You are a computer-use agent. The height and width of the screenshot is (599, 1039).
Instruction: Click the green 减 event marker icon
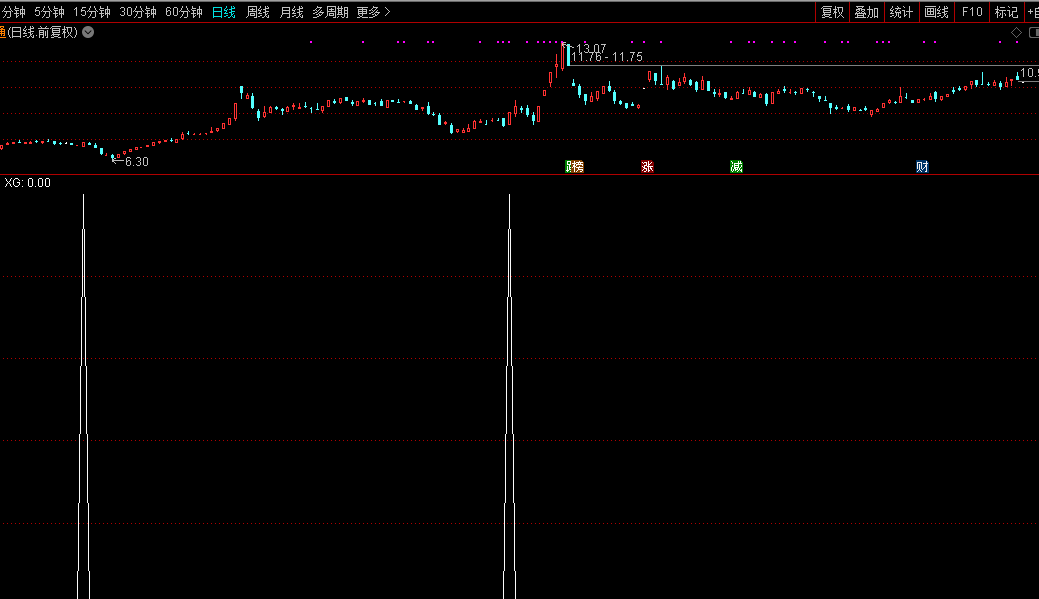[736, 167]
